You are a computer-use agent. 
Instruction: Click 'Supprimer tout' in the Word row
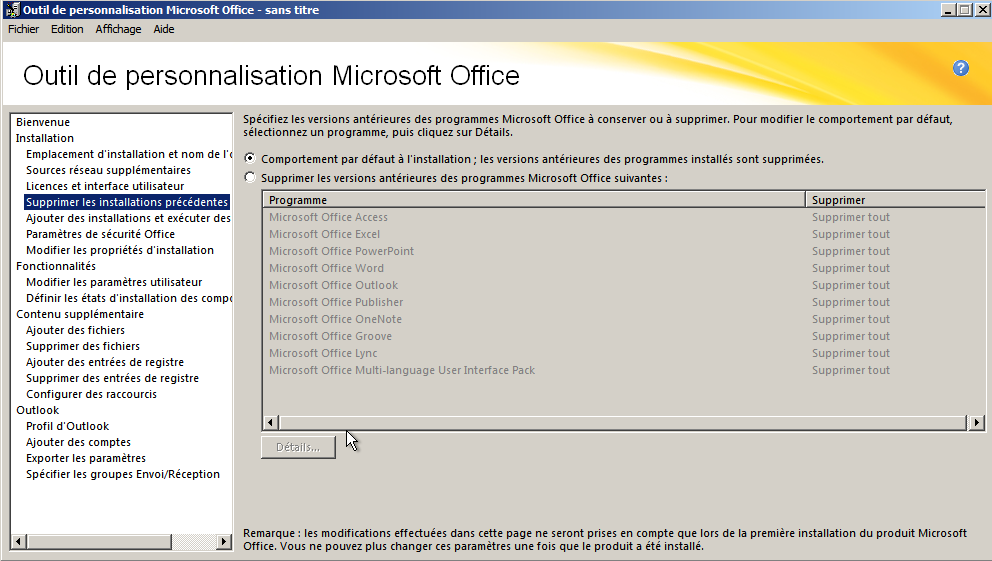851,268
